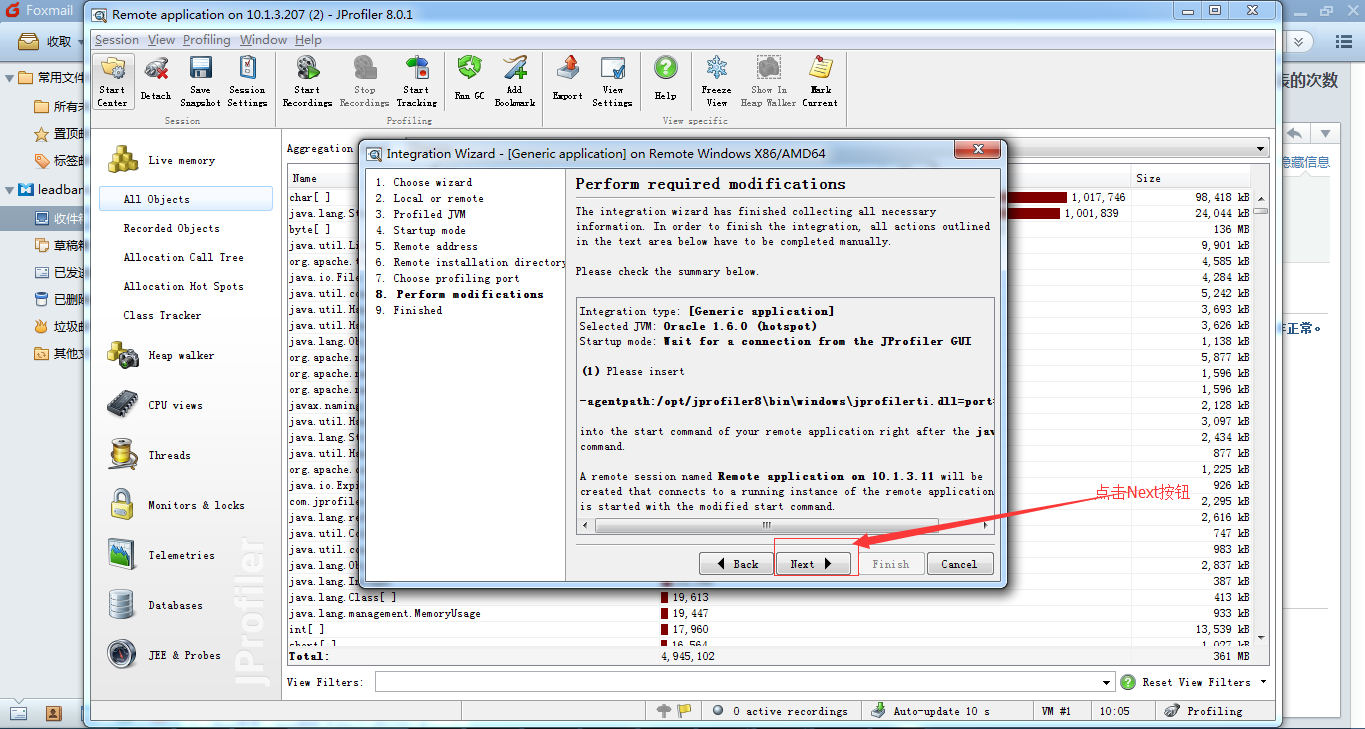Click Save Snapshot floppy icon
The image size is (1365, 729).
click(200, 80)
